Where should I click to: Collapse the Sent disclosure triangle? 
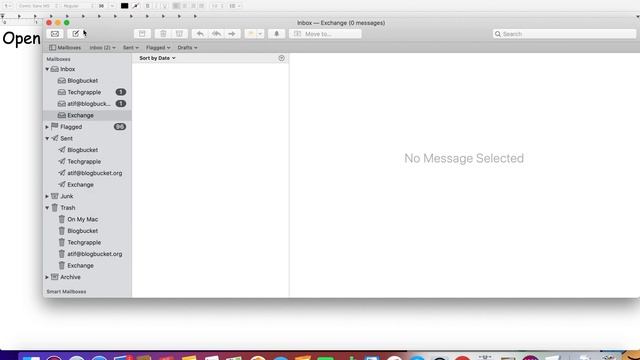click(x=47, y=139)
